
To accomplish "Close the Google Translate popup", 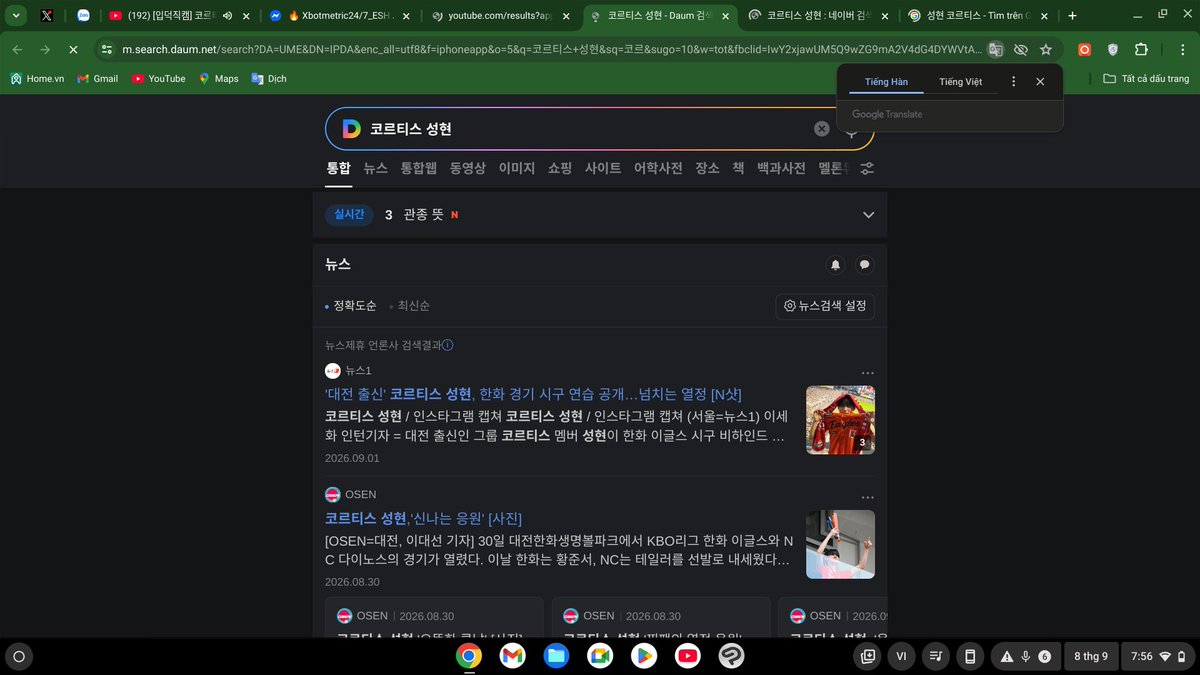I will click(x=1040, y=82).
